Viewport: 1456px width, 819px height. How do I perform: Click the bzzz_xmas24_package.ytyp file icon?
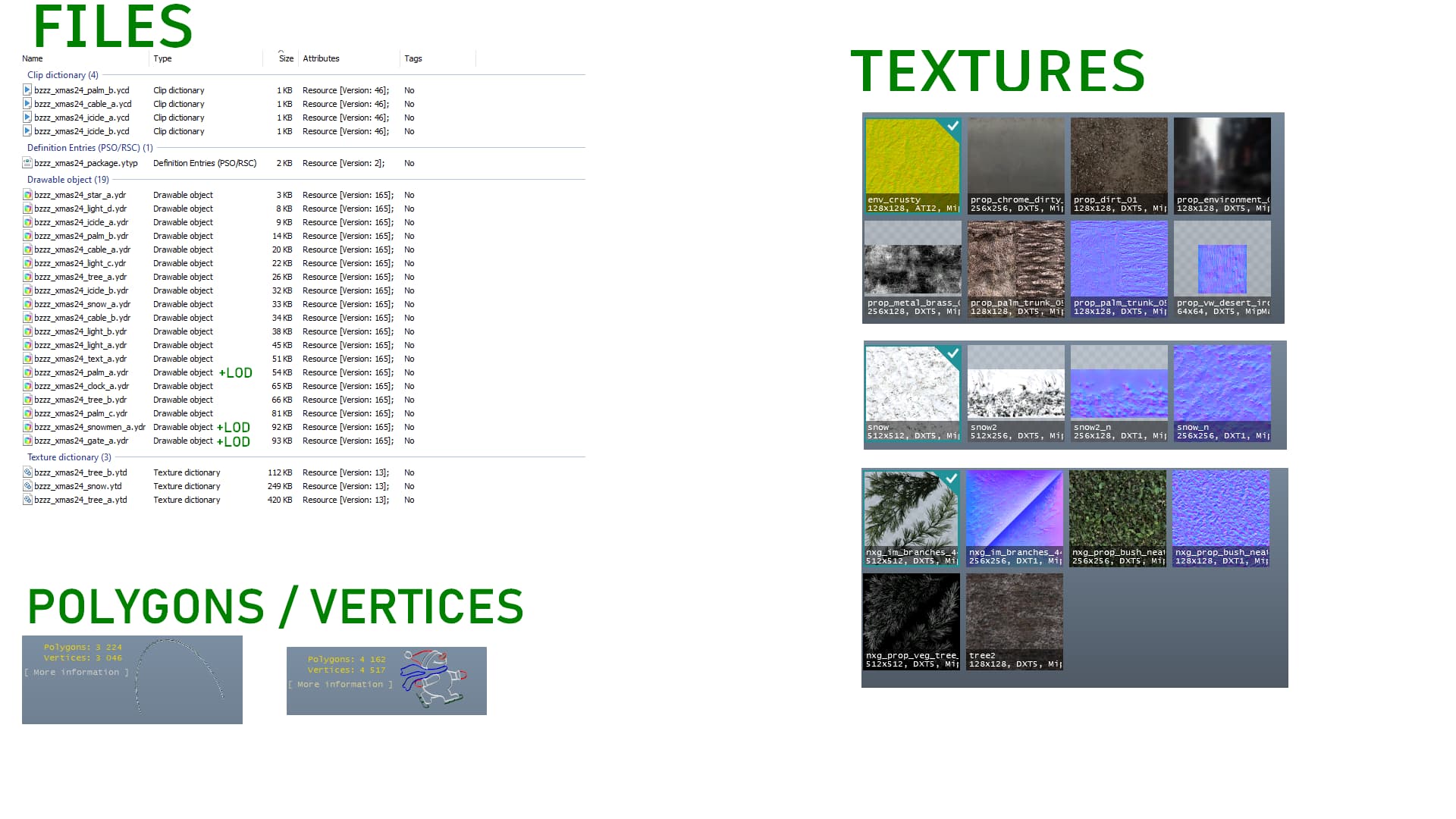(27, 163)
